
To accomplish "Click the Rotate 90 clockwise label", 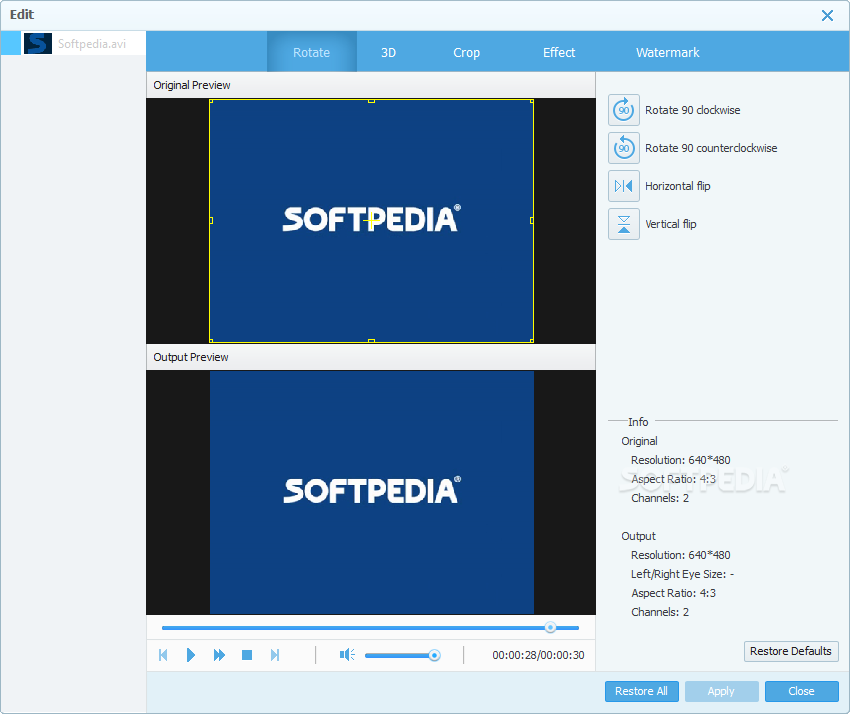I will [x=692, y=110].
